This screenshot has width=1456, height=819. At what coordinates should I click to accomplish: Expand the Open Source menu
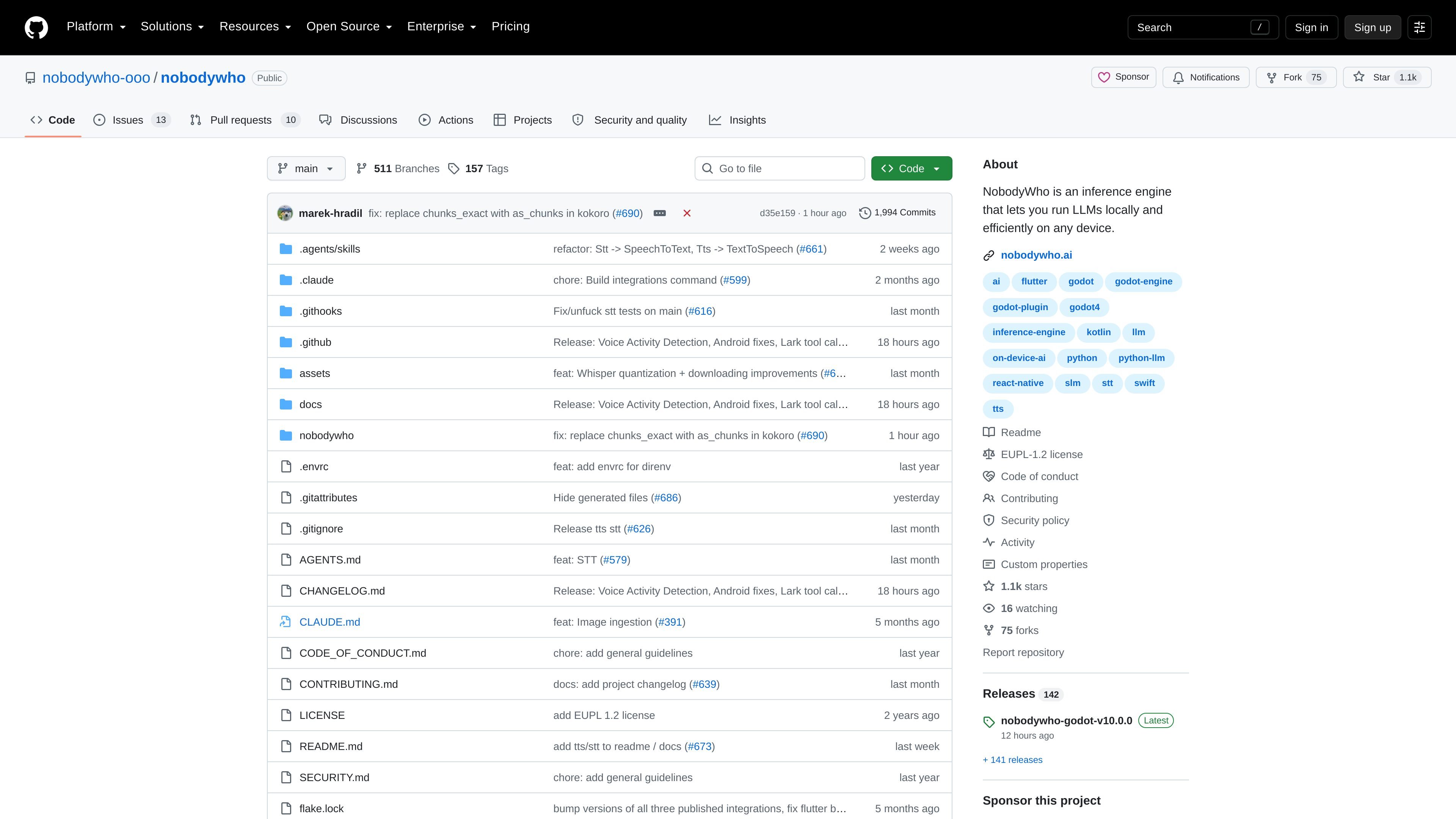[x=349, y=27]
